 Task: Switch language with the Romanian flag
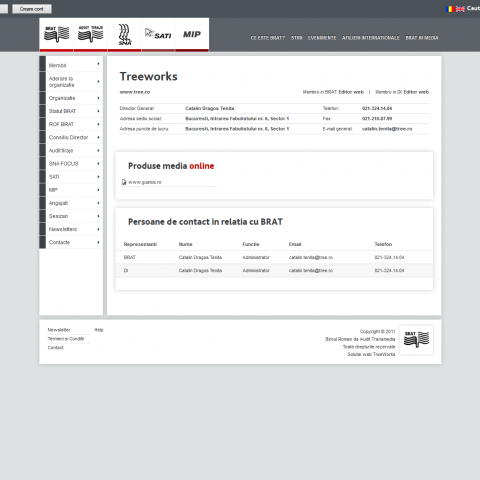450,9
